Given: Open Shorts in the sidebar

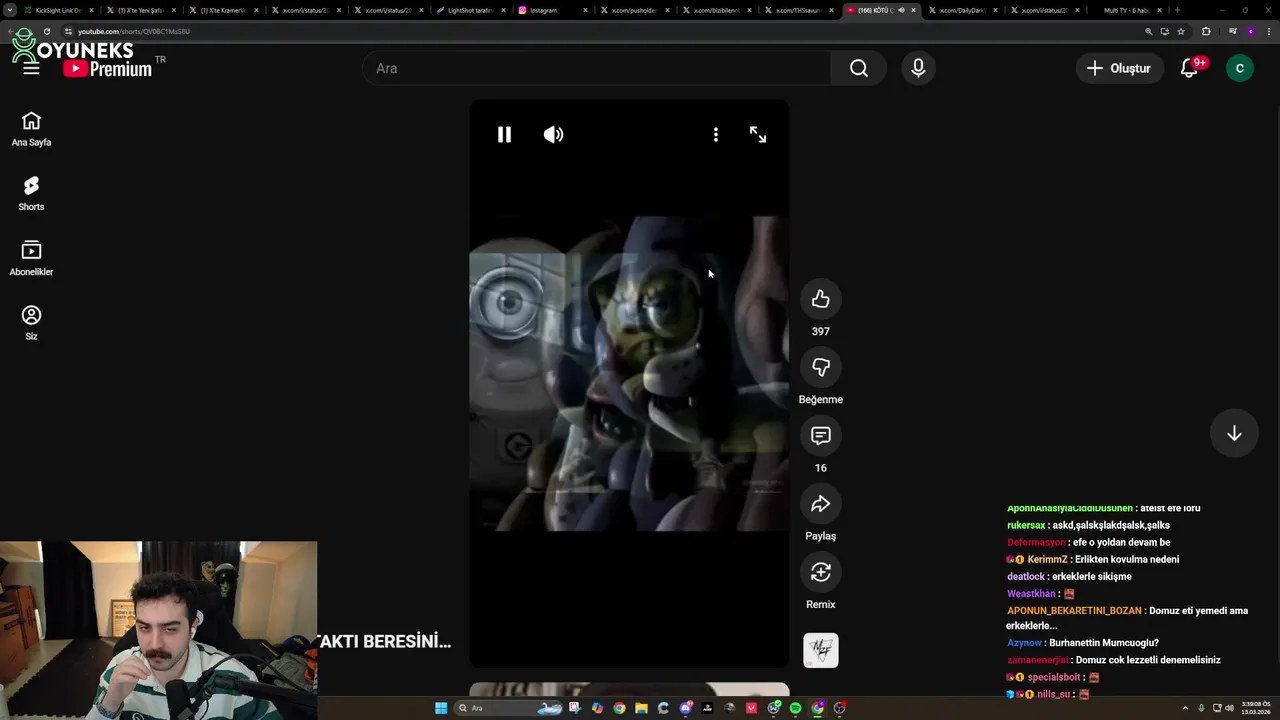Looking at the screenshot, I should (31, 194).
